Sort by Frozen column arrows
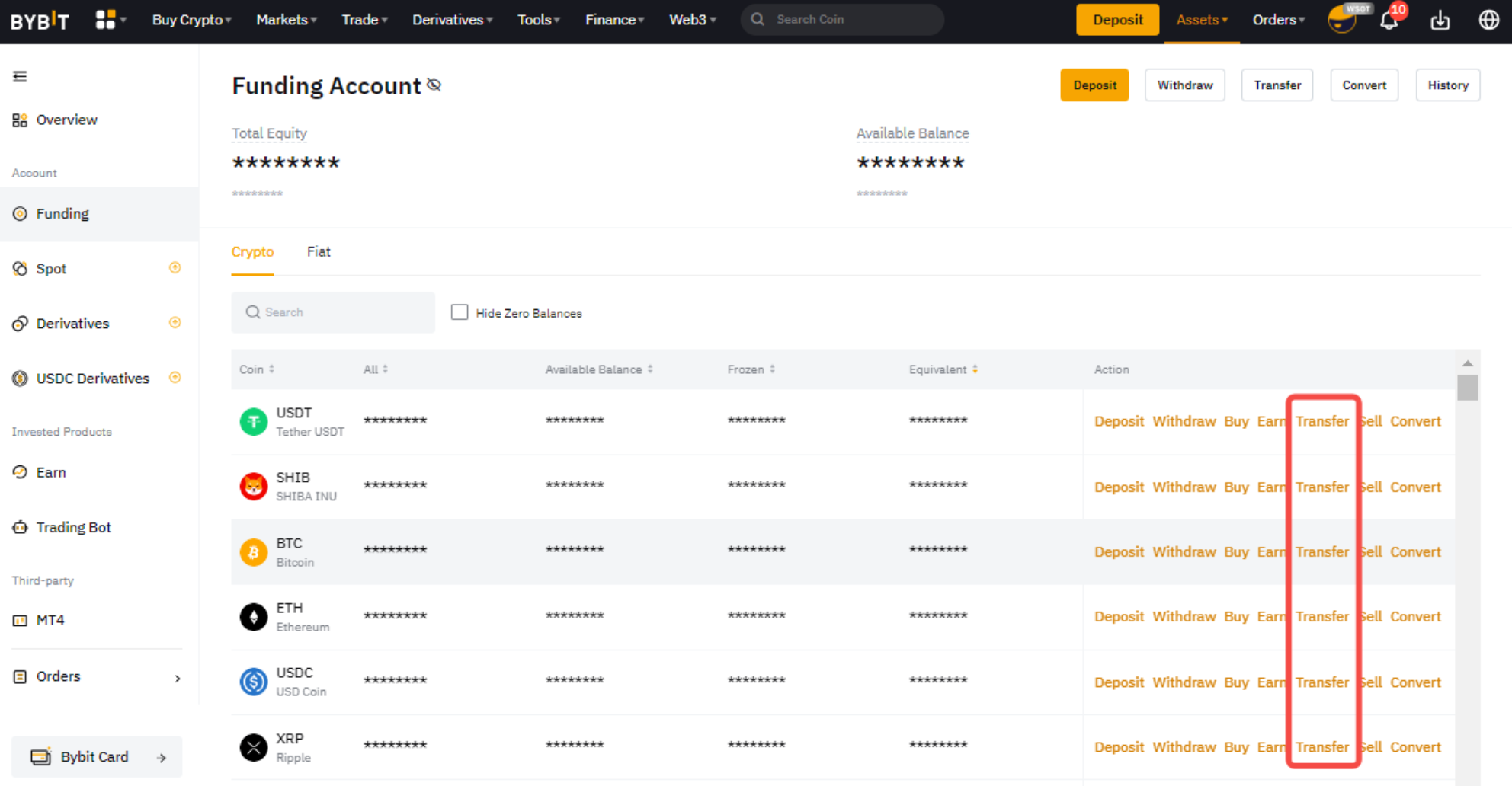 (772, 369)
